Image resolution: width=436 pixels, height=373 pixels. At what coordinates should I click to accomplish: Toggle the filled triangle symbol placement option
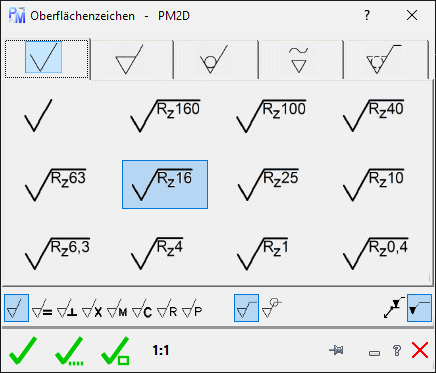(x=419, y=308)
